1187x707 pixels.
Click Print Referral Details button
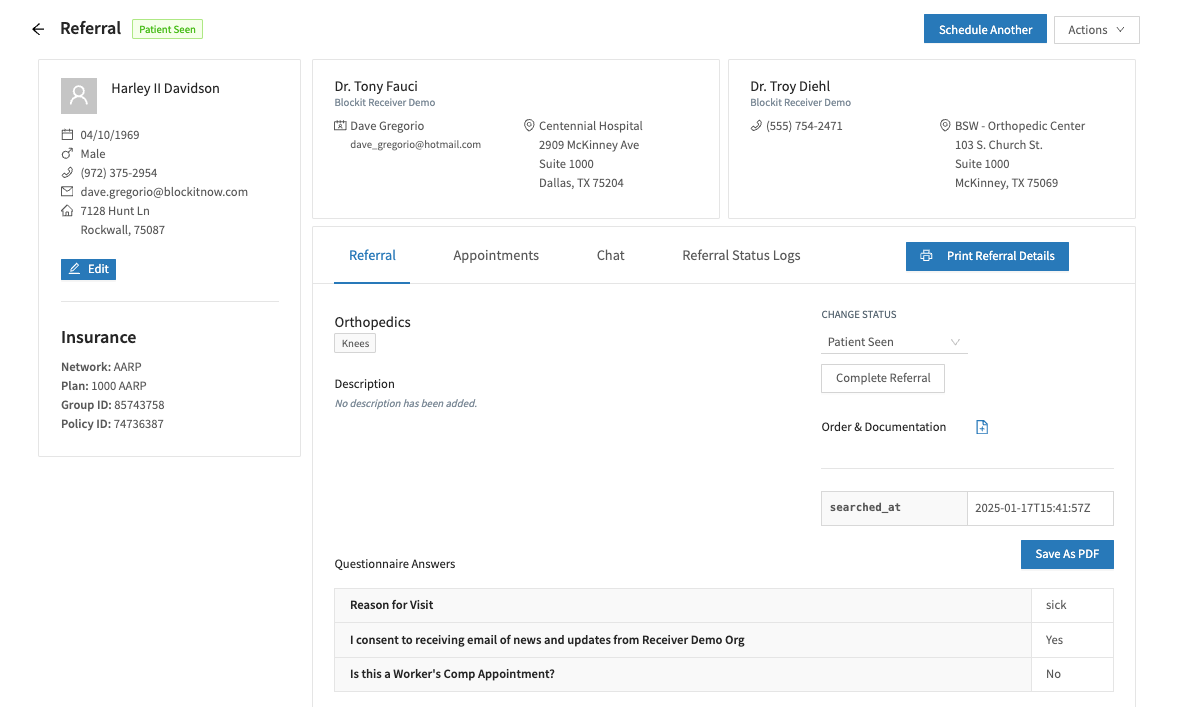click(987, 256)
